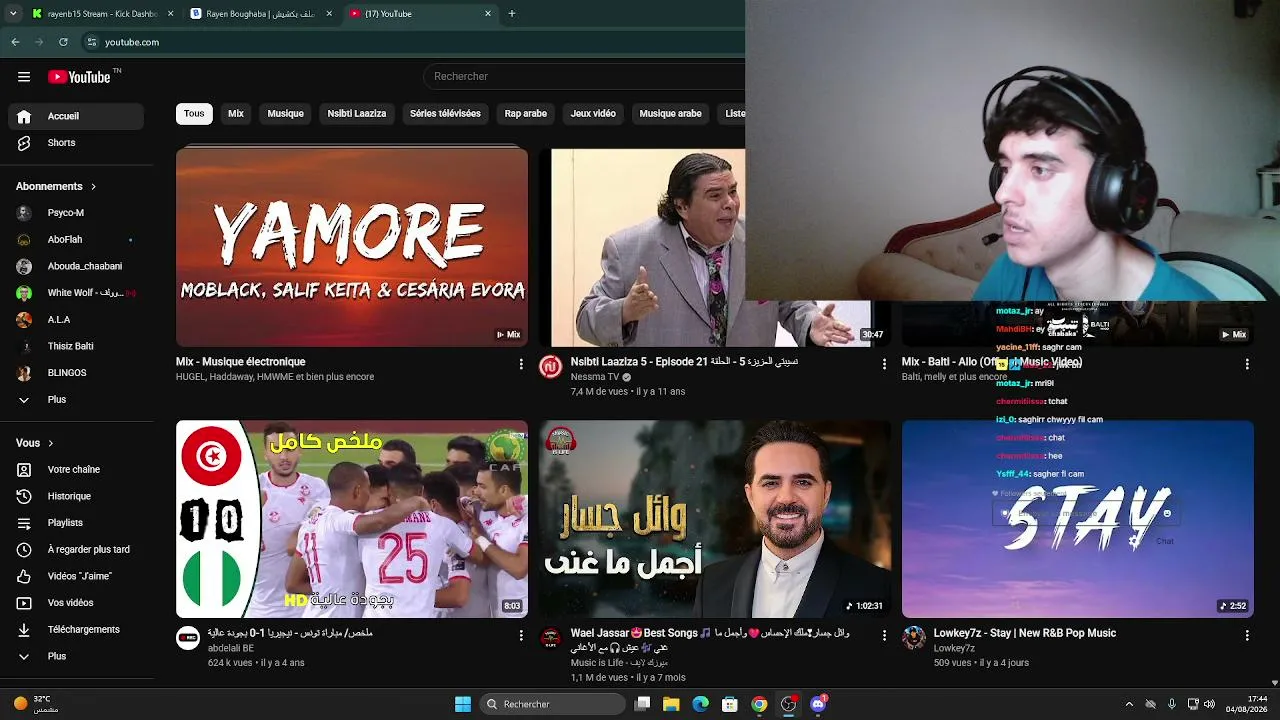Click the YouTube search field
This screenshot has height=720, width=1280.
click(x=585, y=76)
